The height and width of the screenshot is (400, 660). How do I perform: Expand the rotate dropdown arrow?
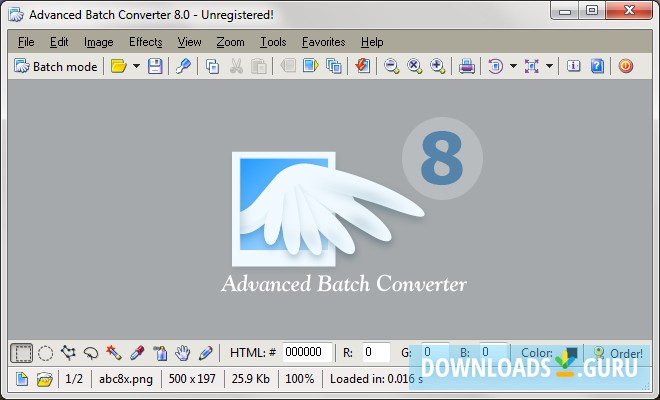(x=513, y=66)
